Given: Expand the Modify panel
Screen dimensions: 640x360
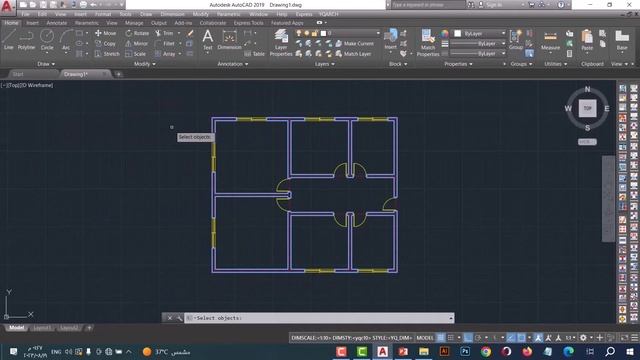Looking at the screenshot, I should (144, 64).
